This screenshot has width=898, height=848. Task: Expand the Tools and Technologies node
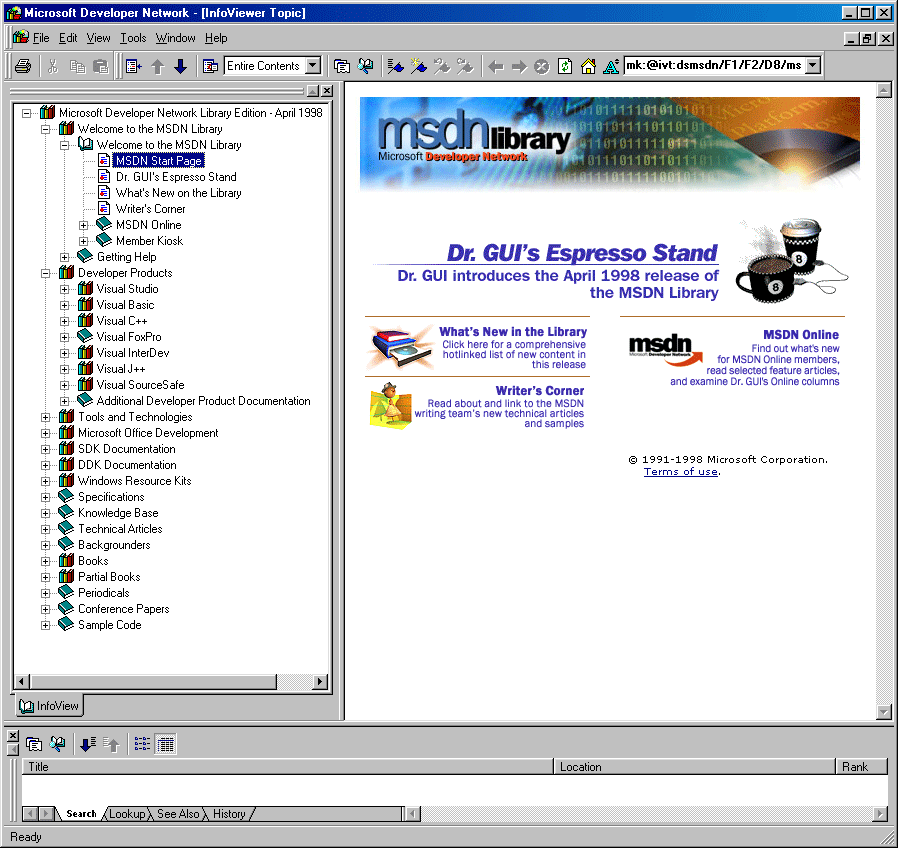pyautogui.click(x=45, y=417)
